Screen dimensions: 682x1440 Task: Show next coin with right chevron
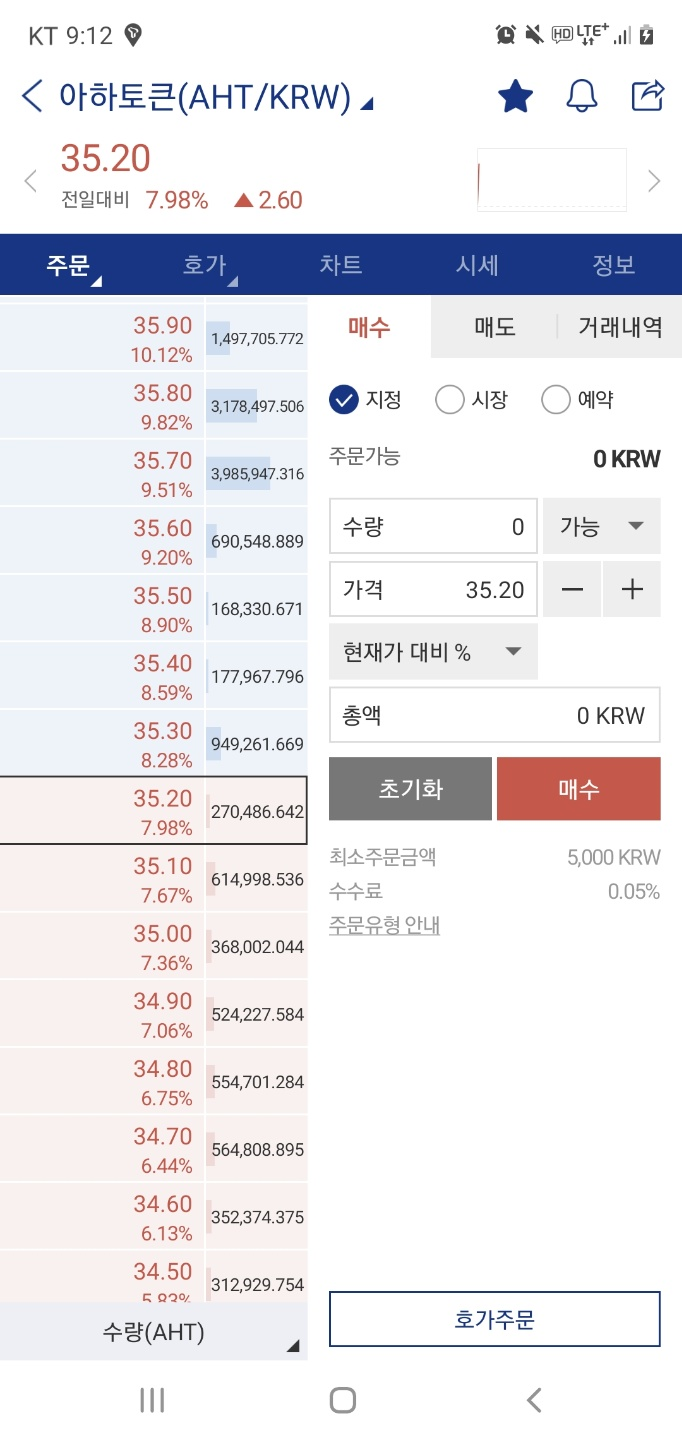coord(654,181)
